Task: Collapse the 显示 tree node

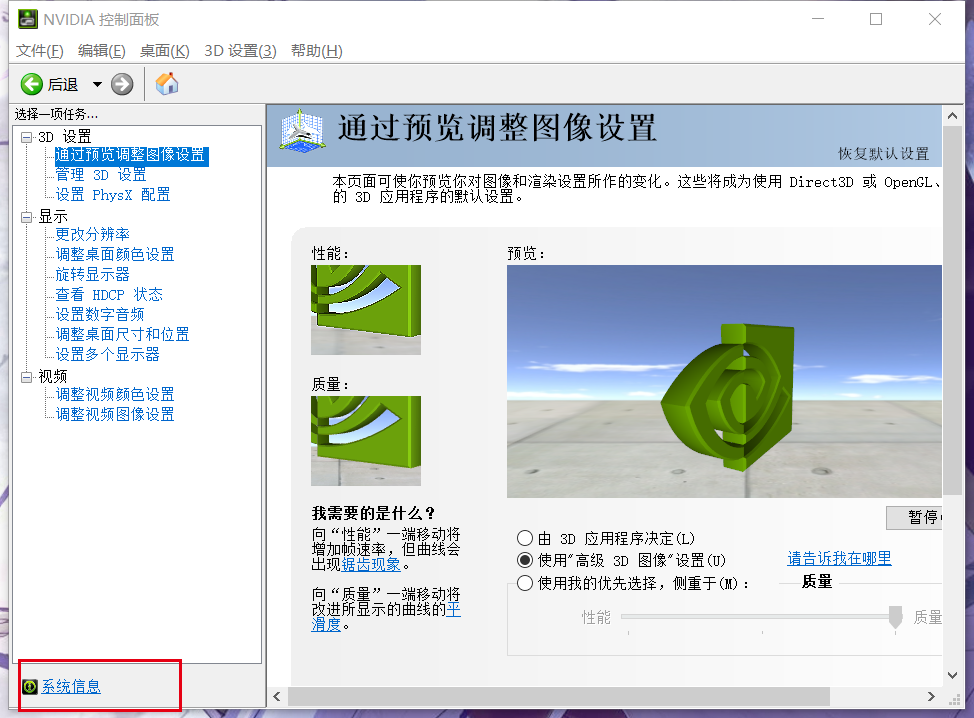Action: (26, 217)
